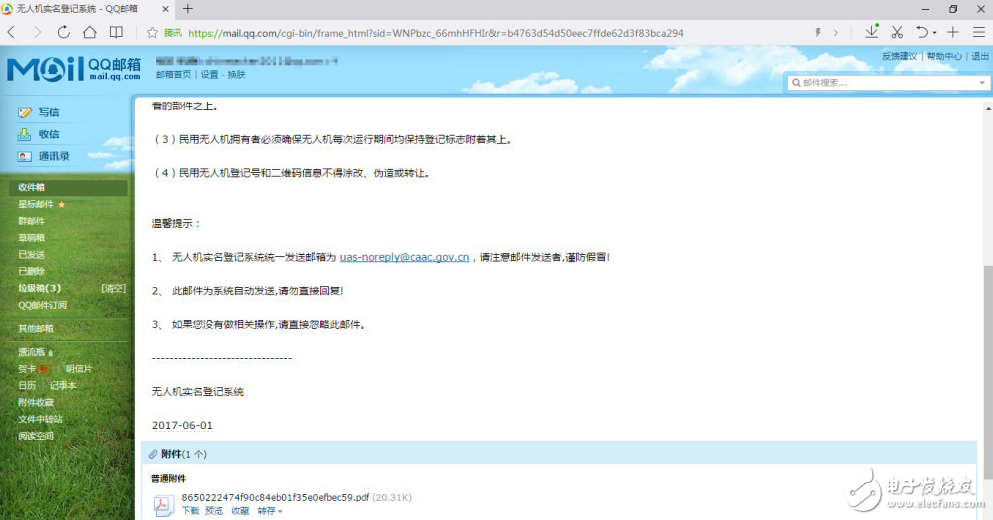
Task: Open the 垃圾箱 trash folder
Action: [39, 288]
